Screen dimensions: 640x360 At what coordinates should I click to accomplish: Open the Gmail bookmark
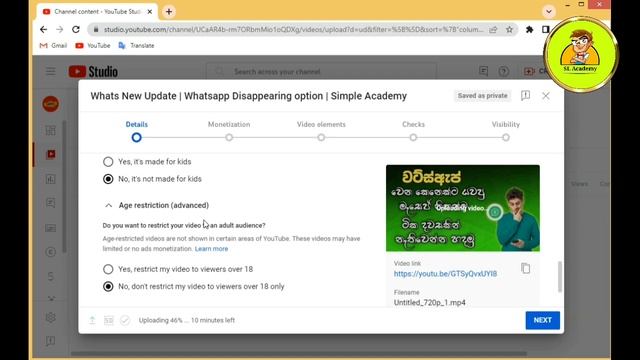point(53,46)
